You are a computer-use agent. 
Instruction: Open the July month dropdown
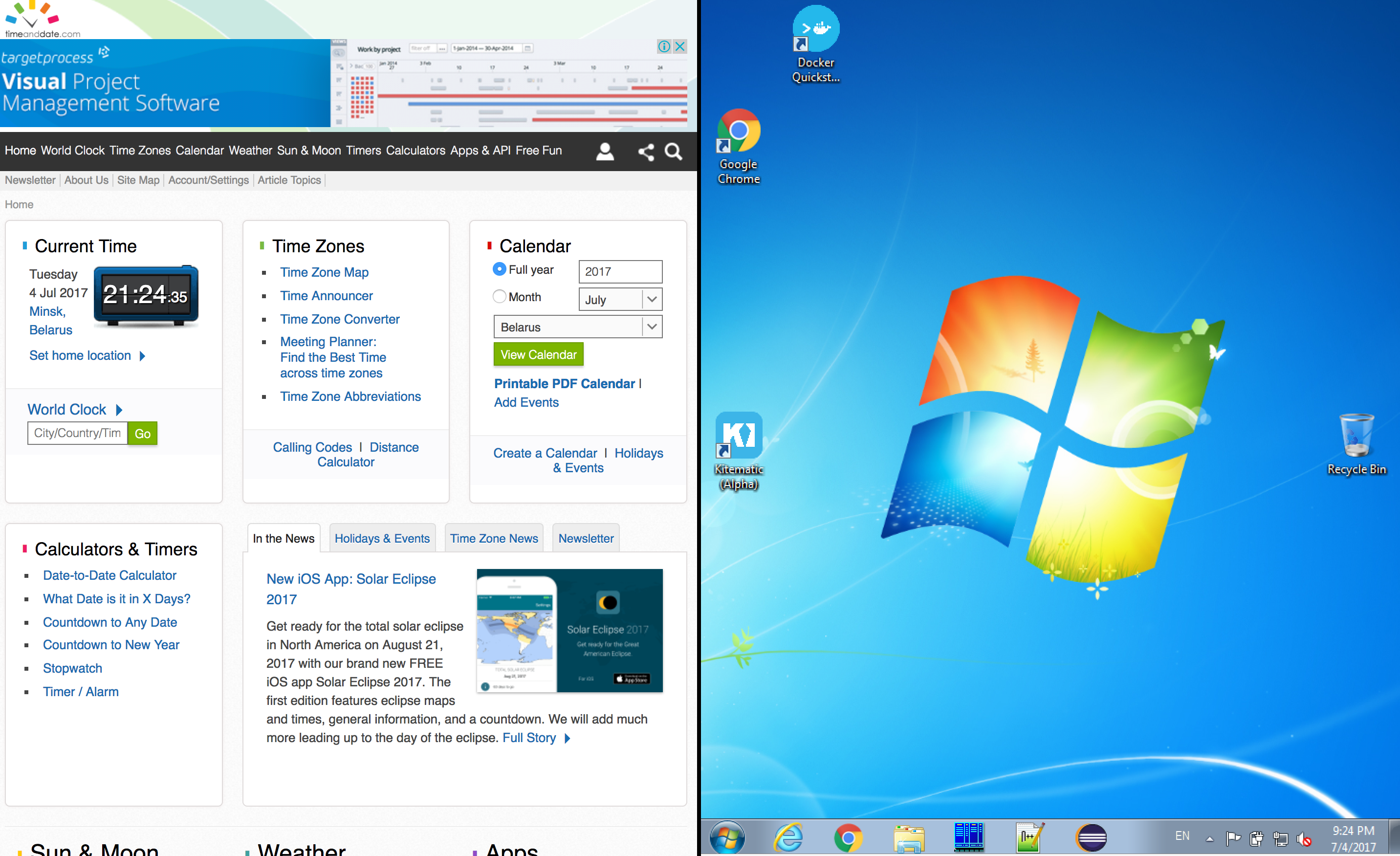click(620, 299)
